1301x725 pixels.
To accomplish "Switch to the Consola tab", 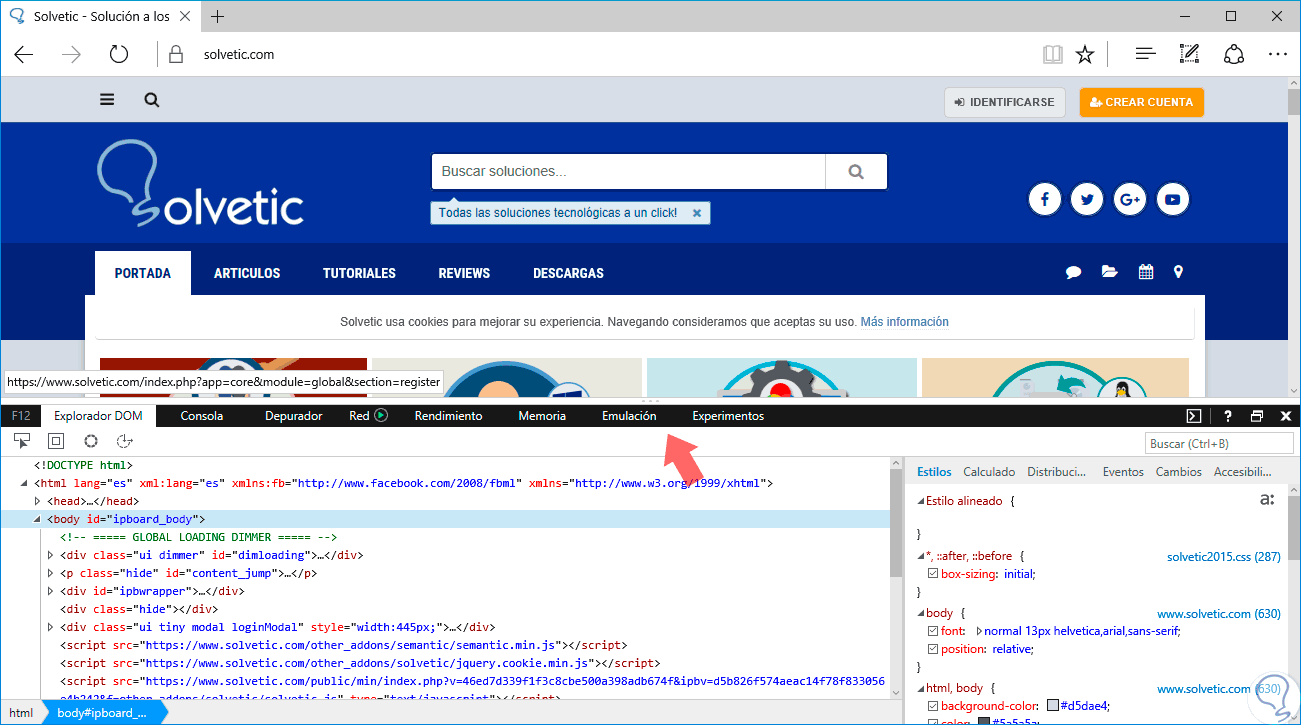I will 202,416.
